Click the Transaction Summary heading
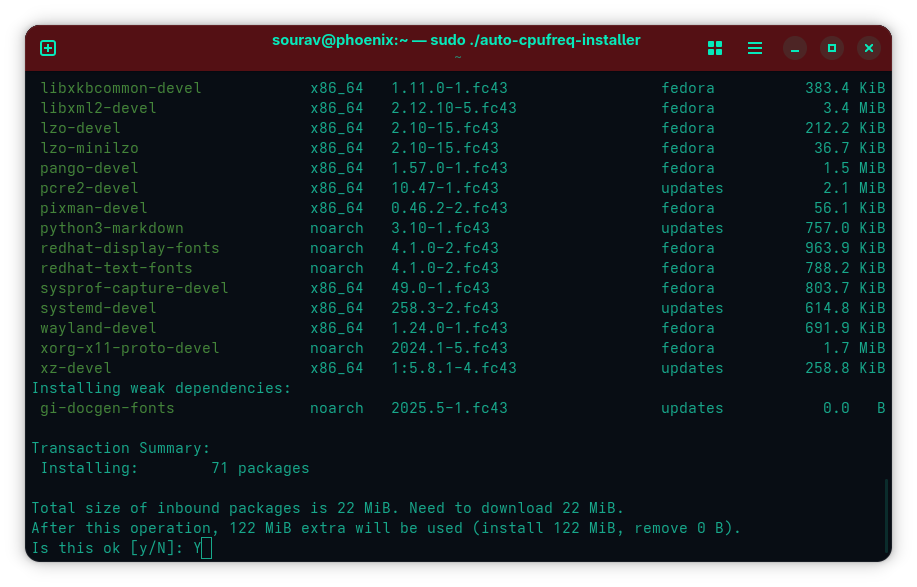This screenshot has height=587, width=917. tap(121, 448)
